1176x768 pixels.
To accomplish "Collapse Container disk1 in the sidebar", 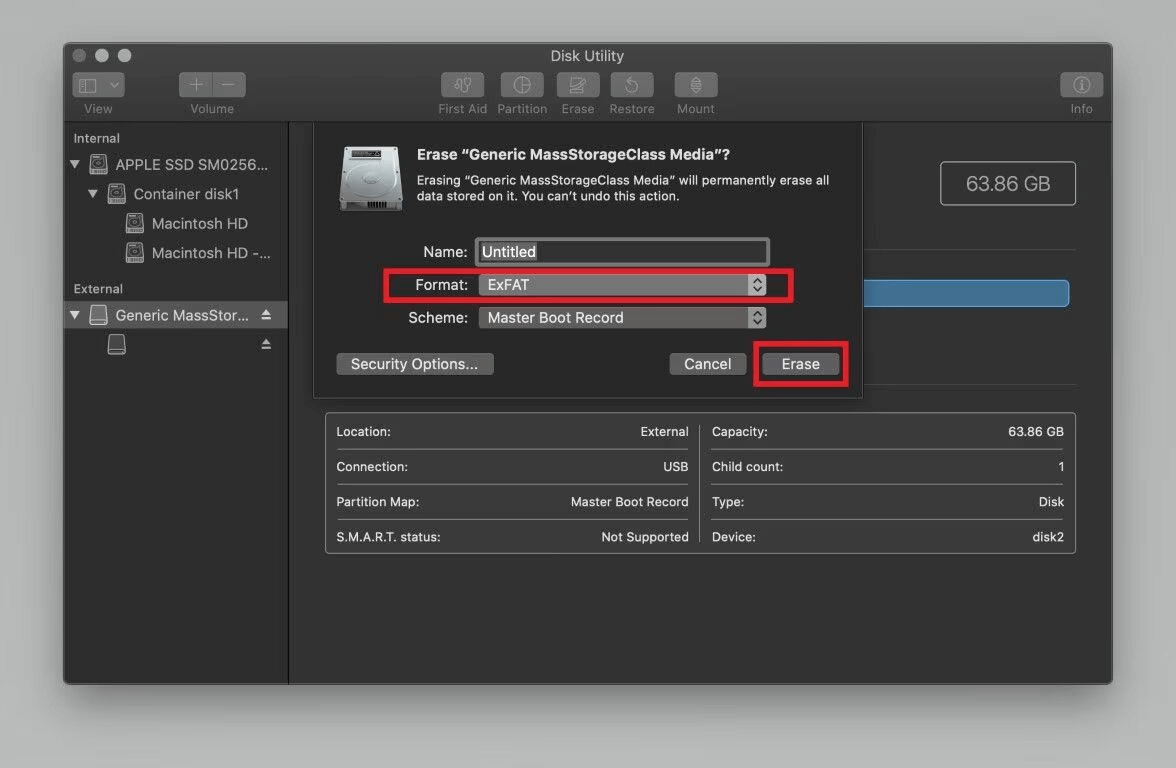I will click(92, 194).
